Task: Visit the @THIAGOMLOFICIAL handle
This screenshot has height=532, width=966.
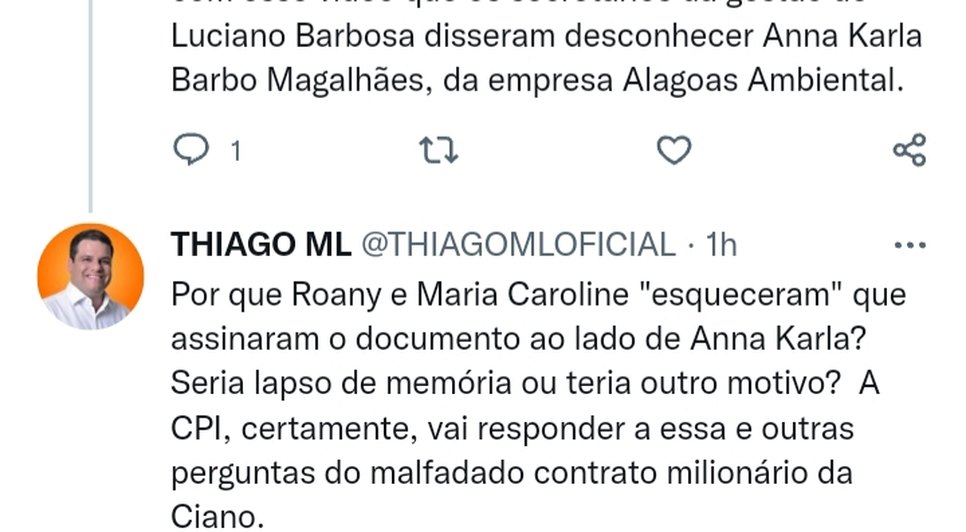Action: (519, 244)
